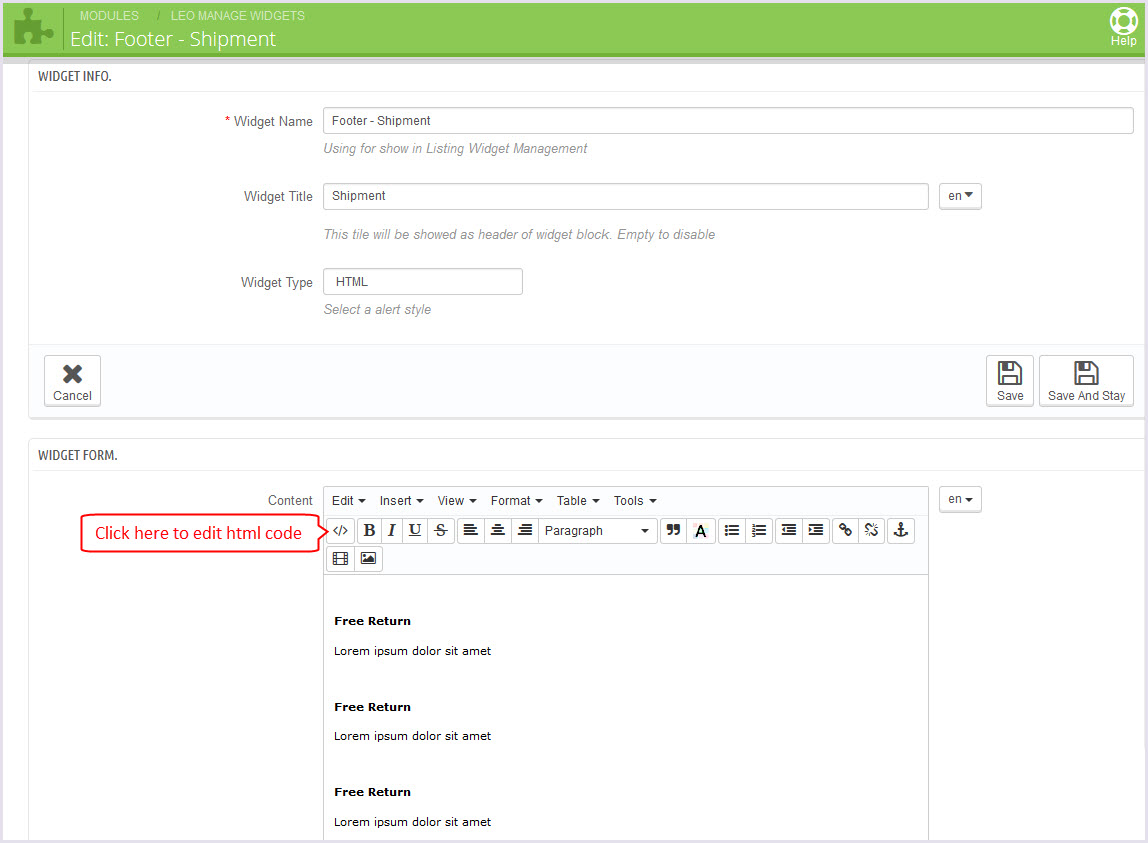Image resolution: width=1148 pixels, height=843 pixels.
Task: Apply italic formatting
Action: [392, 531]
